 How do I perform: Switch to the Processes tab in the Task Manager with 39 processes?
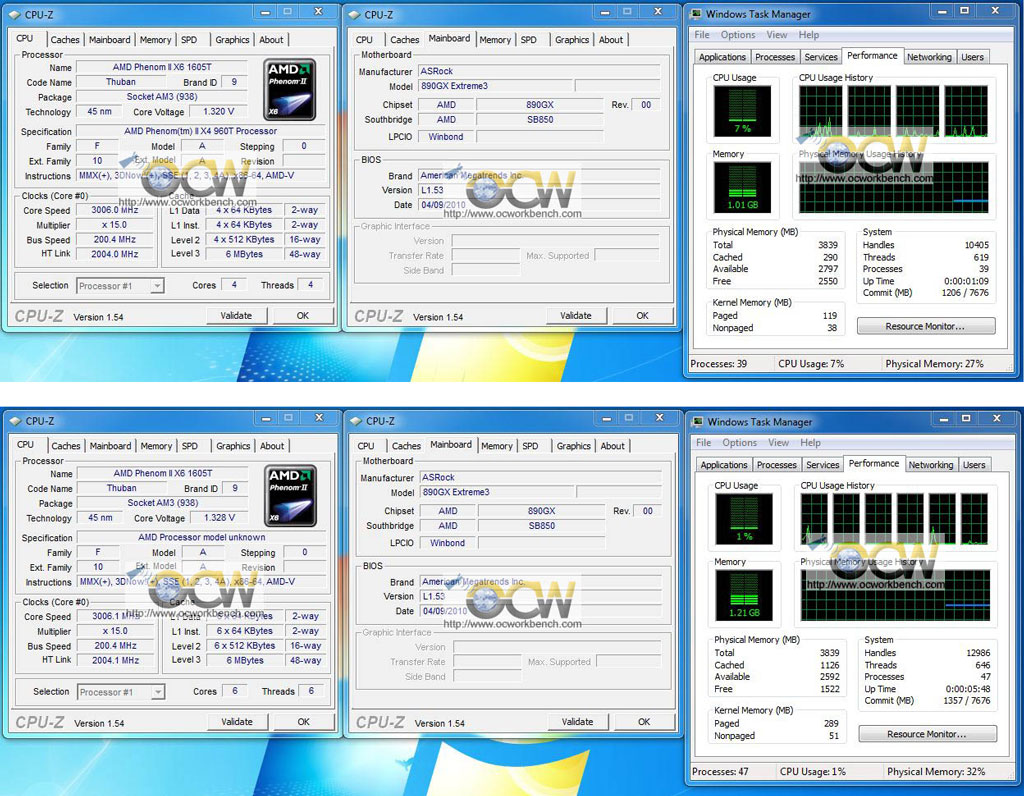[775, 57]
